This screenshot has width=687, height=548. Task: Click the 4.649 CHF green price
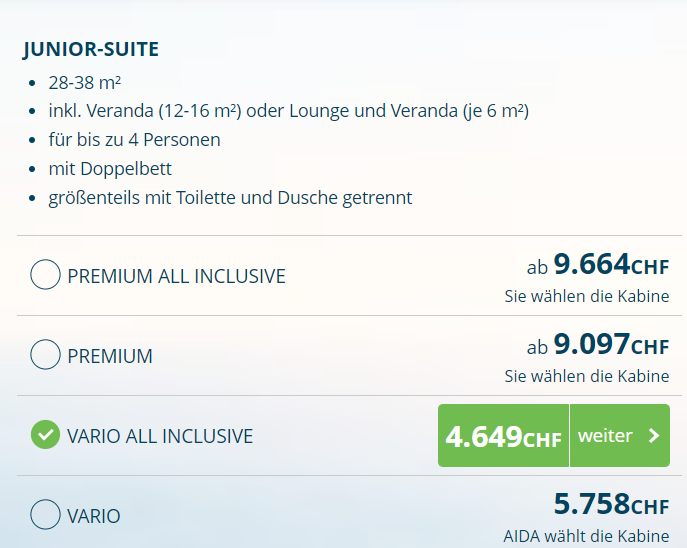503,436
